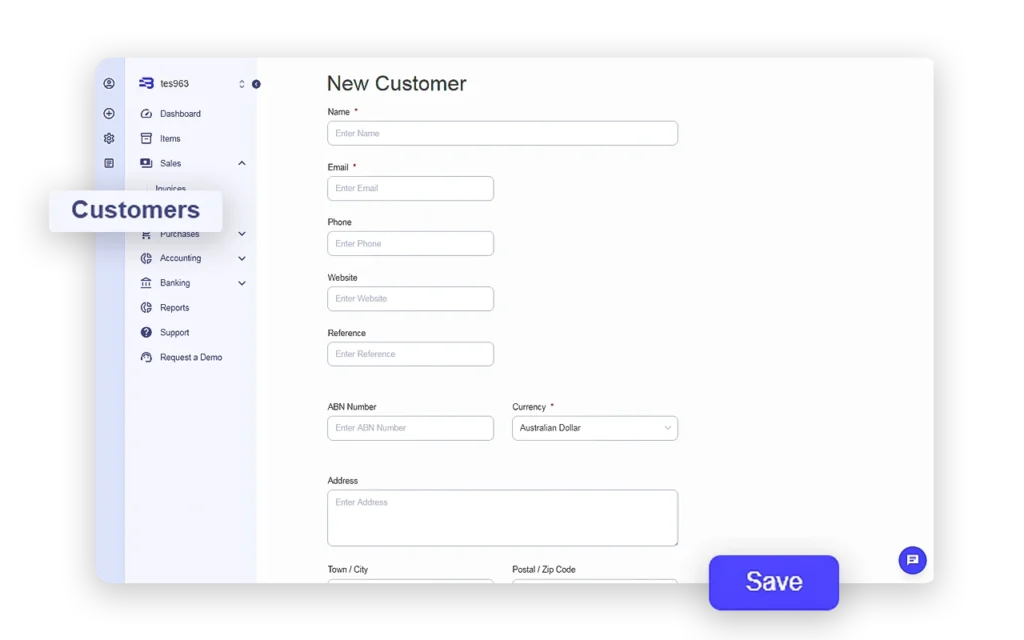The image size is (1024, 640).
Task: Click the Save button
Action: (x=774, y=583)
